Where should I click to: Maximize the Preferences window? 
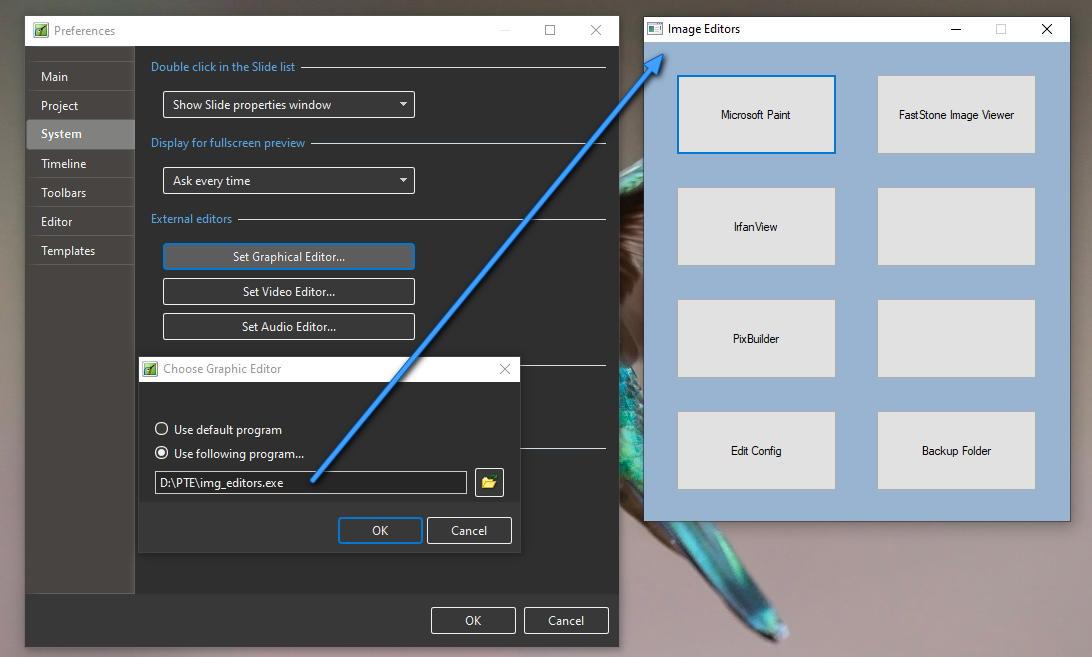click(x=549, y=30)
